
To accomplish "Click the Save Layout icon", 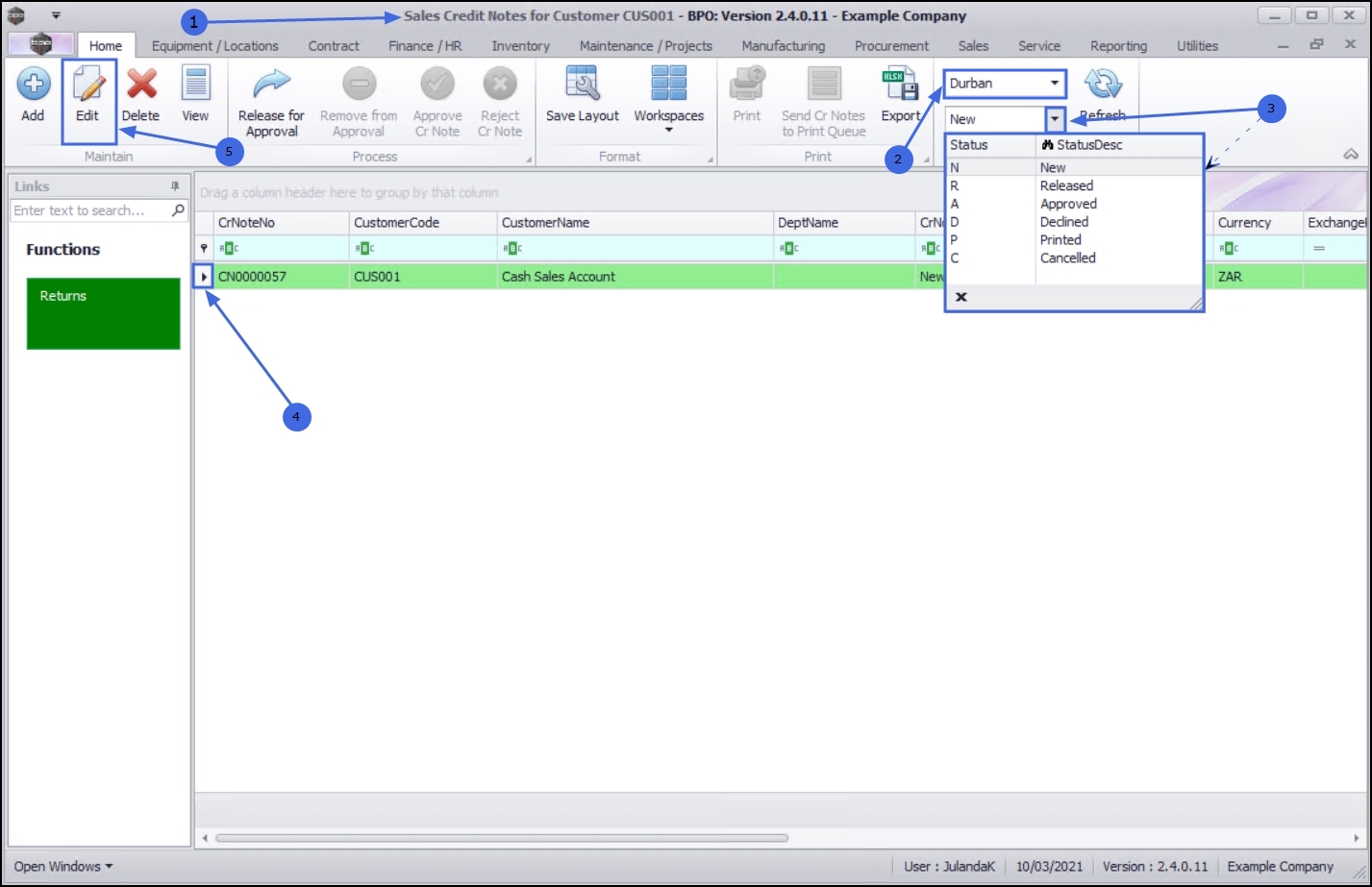I will pyautogui.click(x=583, y=84).
